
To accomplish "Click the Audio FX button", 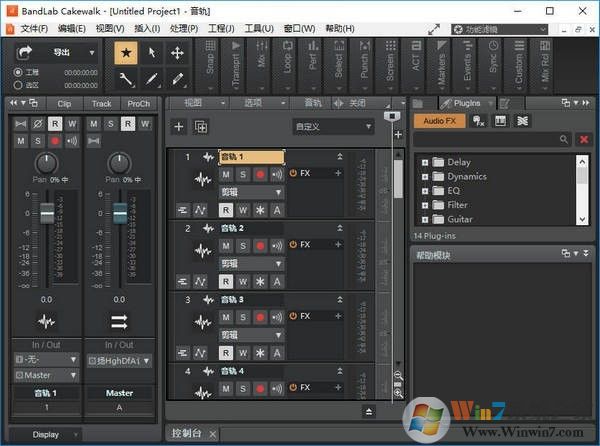I will pos(439,120).
